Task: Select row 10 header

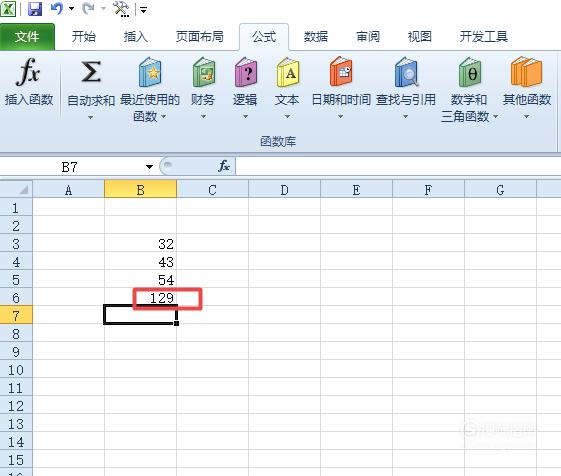Action: pyautogui.click(x=16, y=369)
